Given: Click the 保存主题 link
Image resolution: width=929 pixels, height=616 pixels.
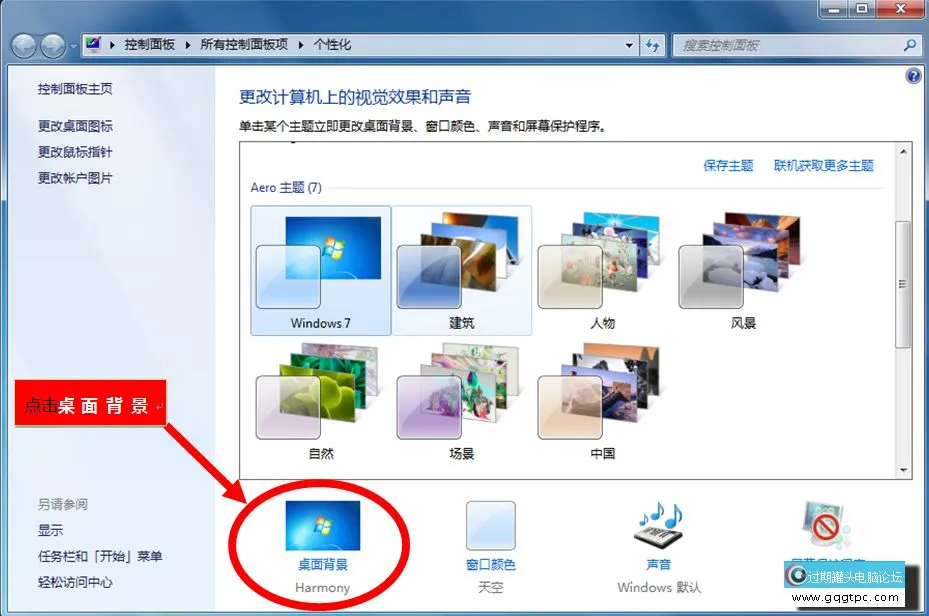Looking at the screenshot, I should click(728, 166).
